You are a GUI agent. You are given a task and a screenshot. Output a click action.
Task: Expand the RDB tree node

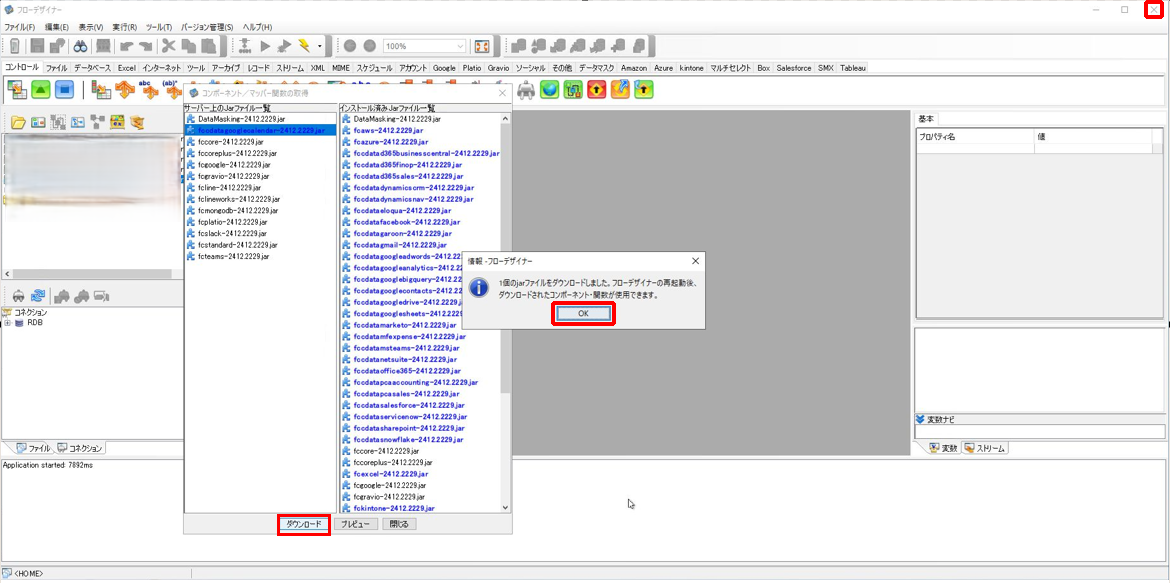[7, 323]
